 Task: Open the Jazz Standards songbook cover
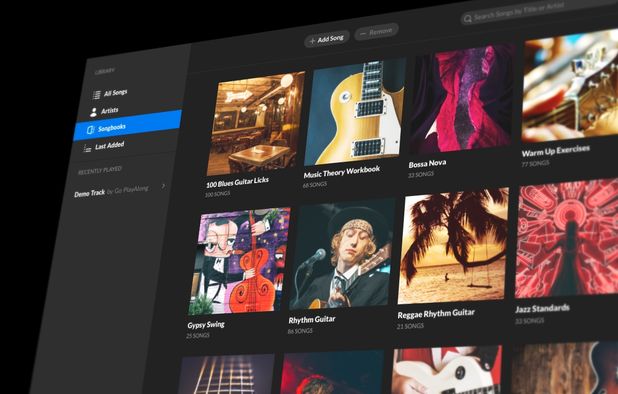pos(567,238)
